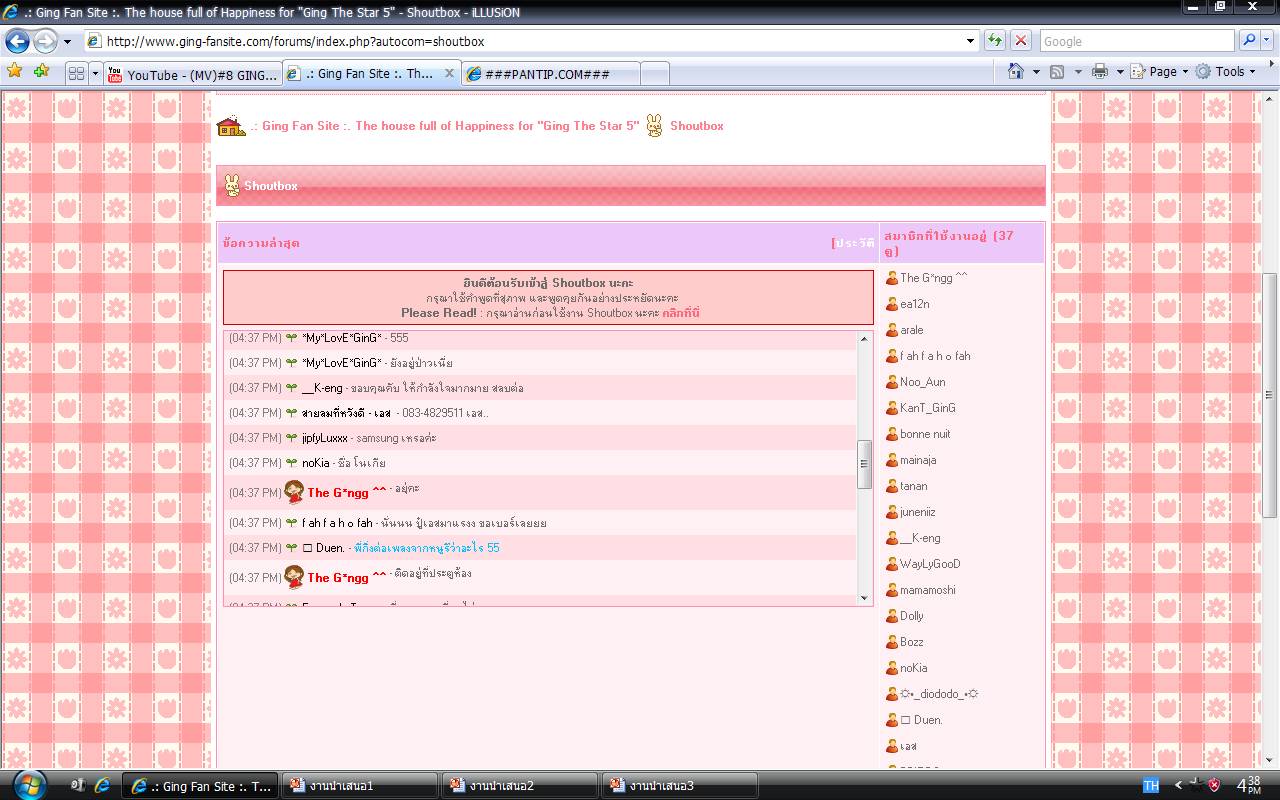Open the Shoutbox breadcrumb link
Image resolution: width=1280 pixels, height=800 pixels.
click(697, 126)
